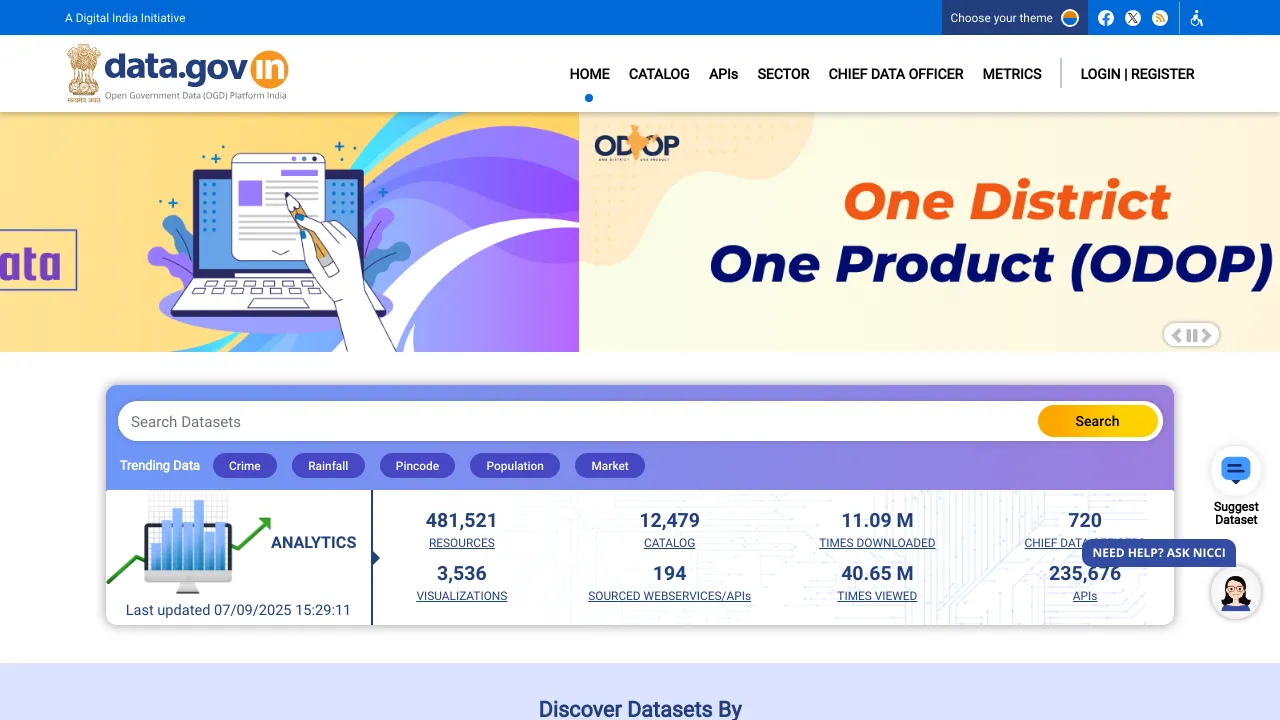1280x720 pixels.
Task: Go to next banner slide
Action: point(1207,335)
